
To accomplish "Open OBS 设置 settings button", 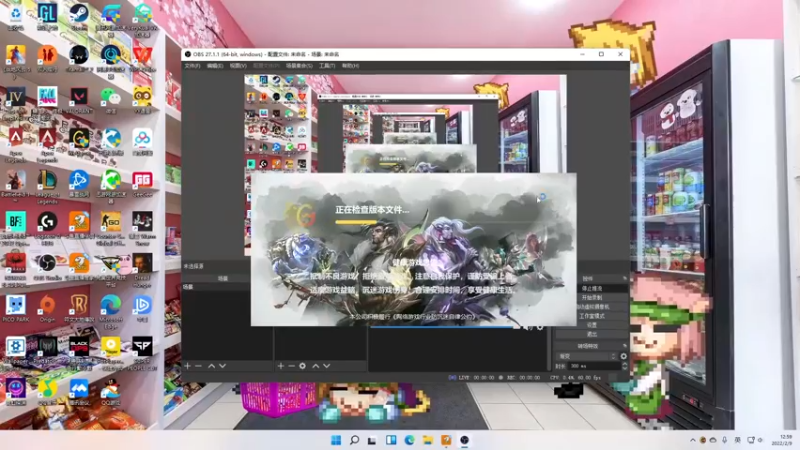I will pyautogui.click(x=592, y=325).
